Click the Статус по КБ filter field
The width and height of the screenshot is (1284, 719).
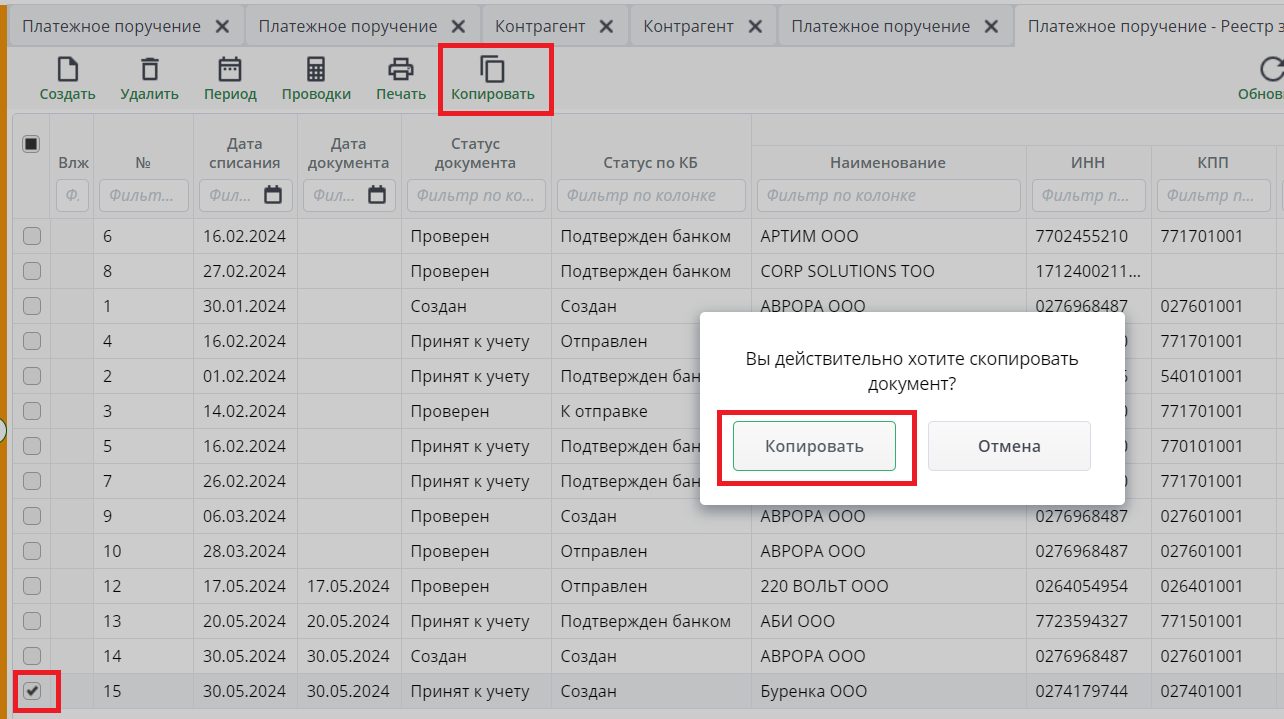(650, 195)
